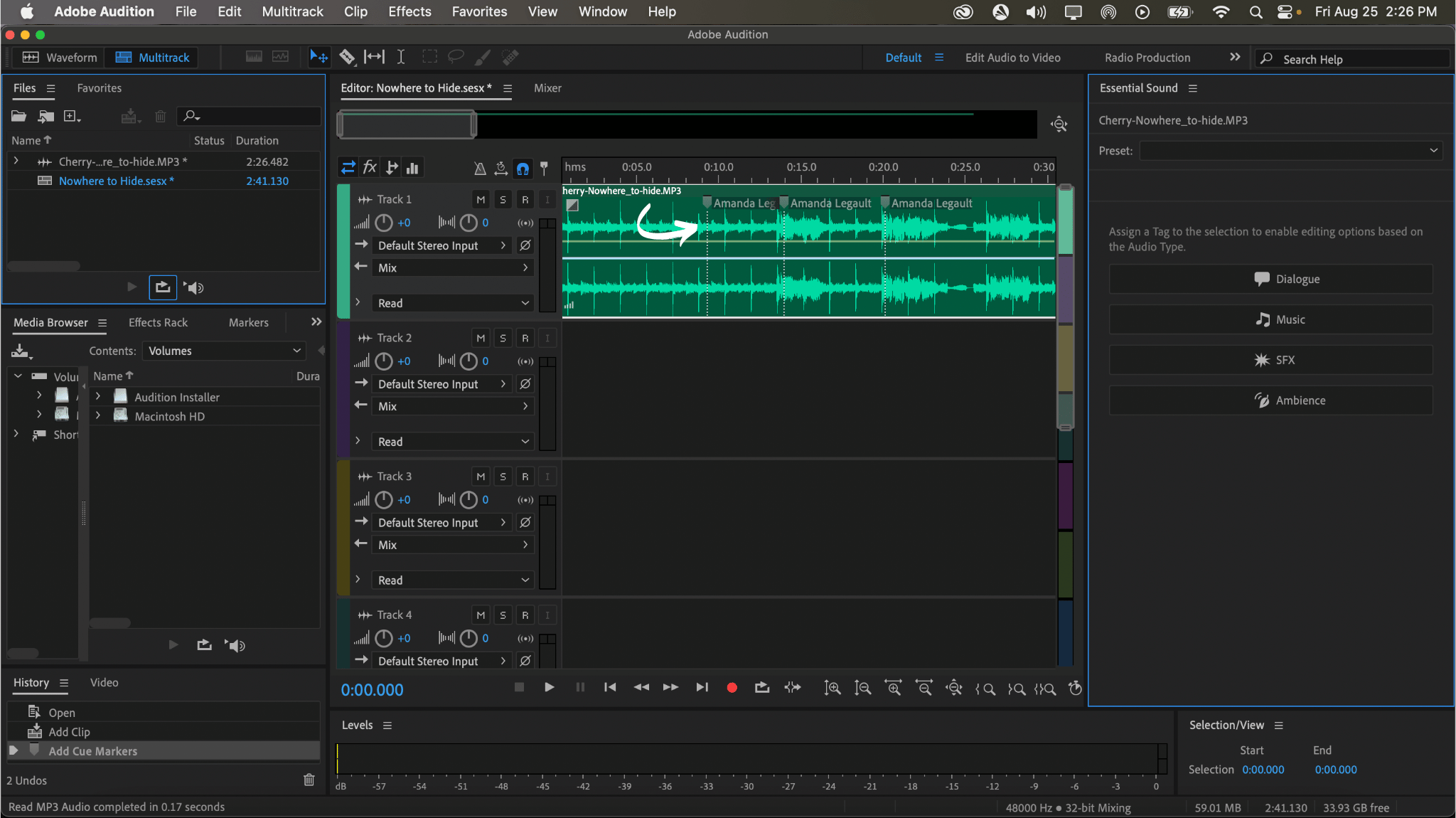
Task: Toggle snapping with the magnet icon
Action: click(x=523, y=169)
